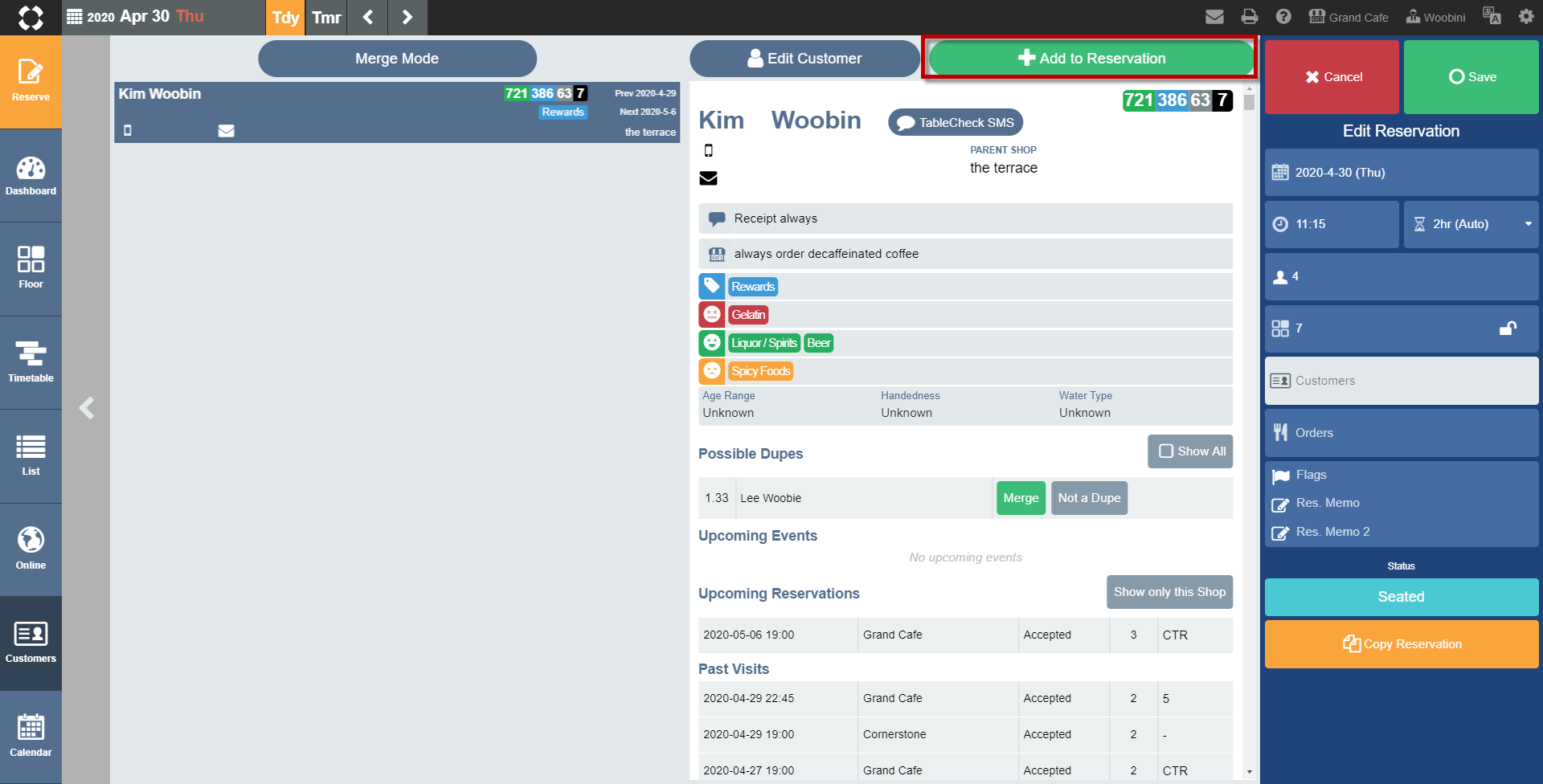Screen dimensions: 1543x784
Task: Open the Floor view icon
Action: pyautogui.click(x=31, y=269)
